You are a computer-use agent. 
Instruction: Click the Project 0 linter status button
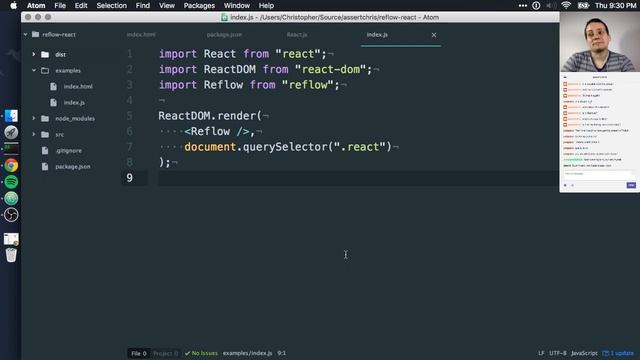coord(166,353)
